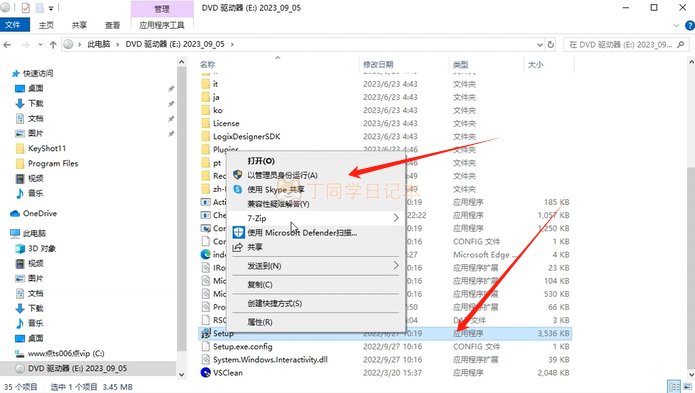Select the ja folder icon

pos(206,97)
